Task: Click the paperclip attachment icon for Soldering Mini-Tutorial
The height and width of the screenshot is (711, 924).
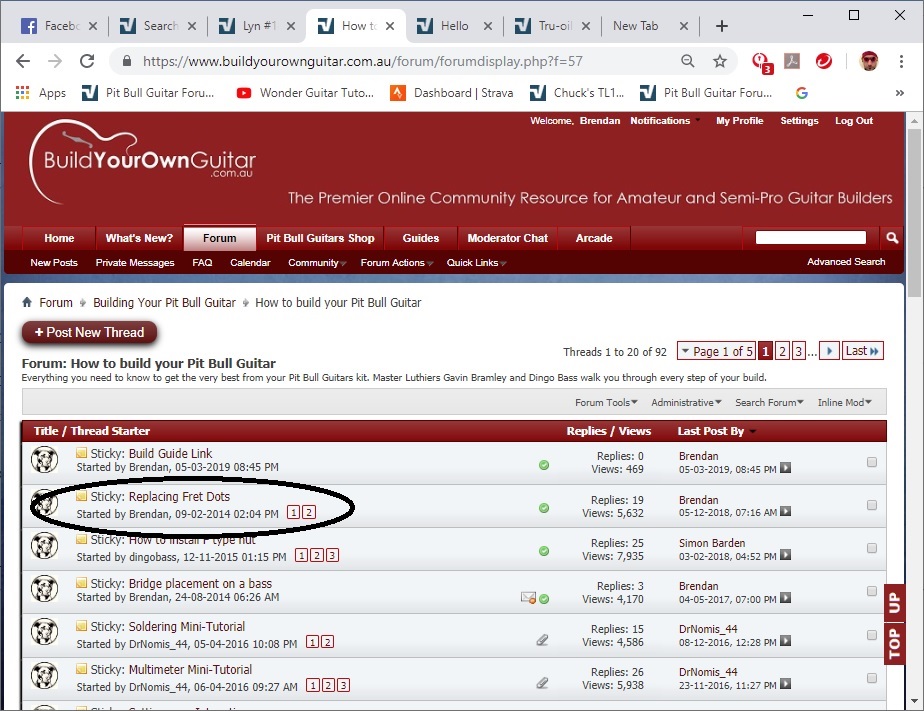Action: point(542,641)
